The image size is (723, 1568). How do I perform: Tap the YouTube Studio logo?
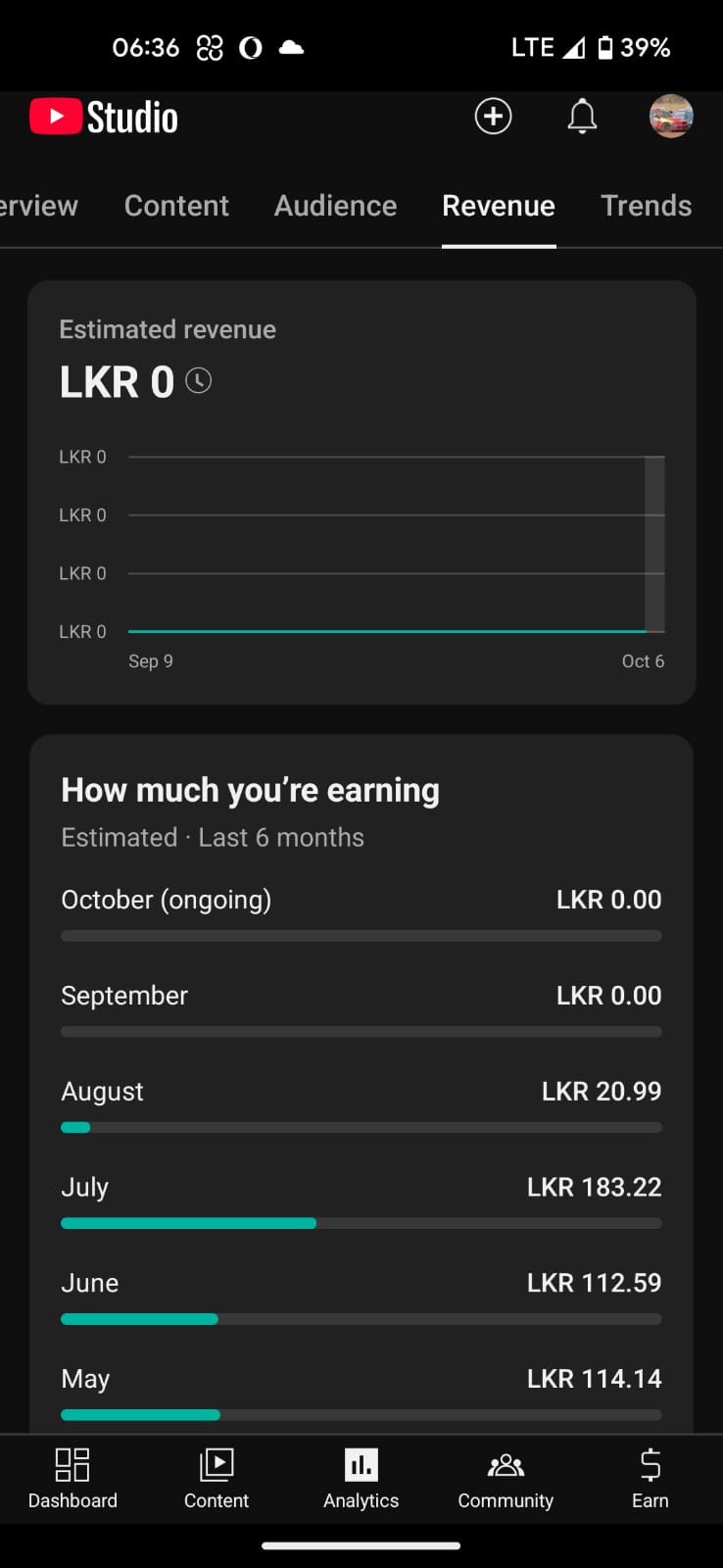tap(104, 118)
